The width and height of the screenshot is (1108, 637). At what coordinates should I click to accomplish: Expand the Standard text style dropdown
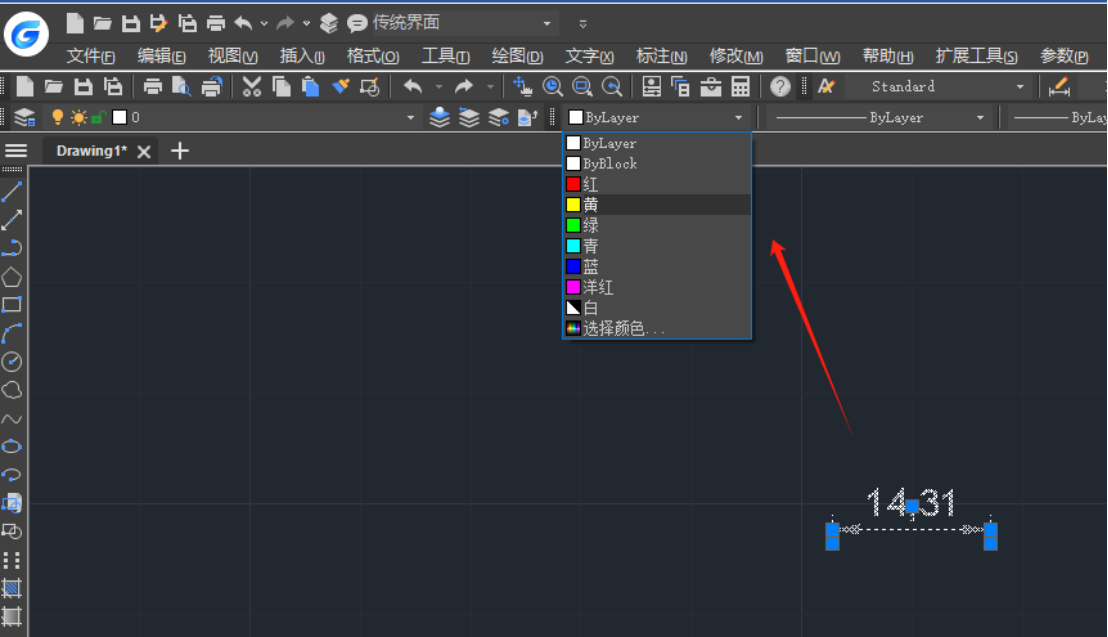coord(1020,87)
